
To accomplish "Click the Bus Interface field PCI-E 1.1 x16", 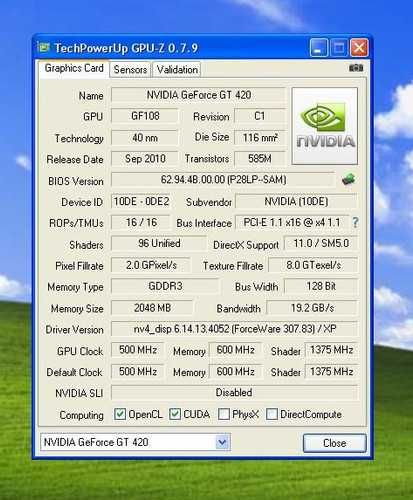I will pos(292,222).
